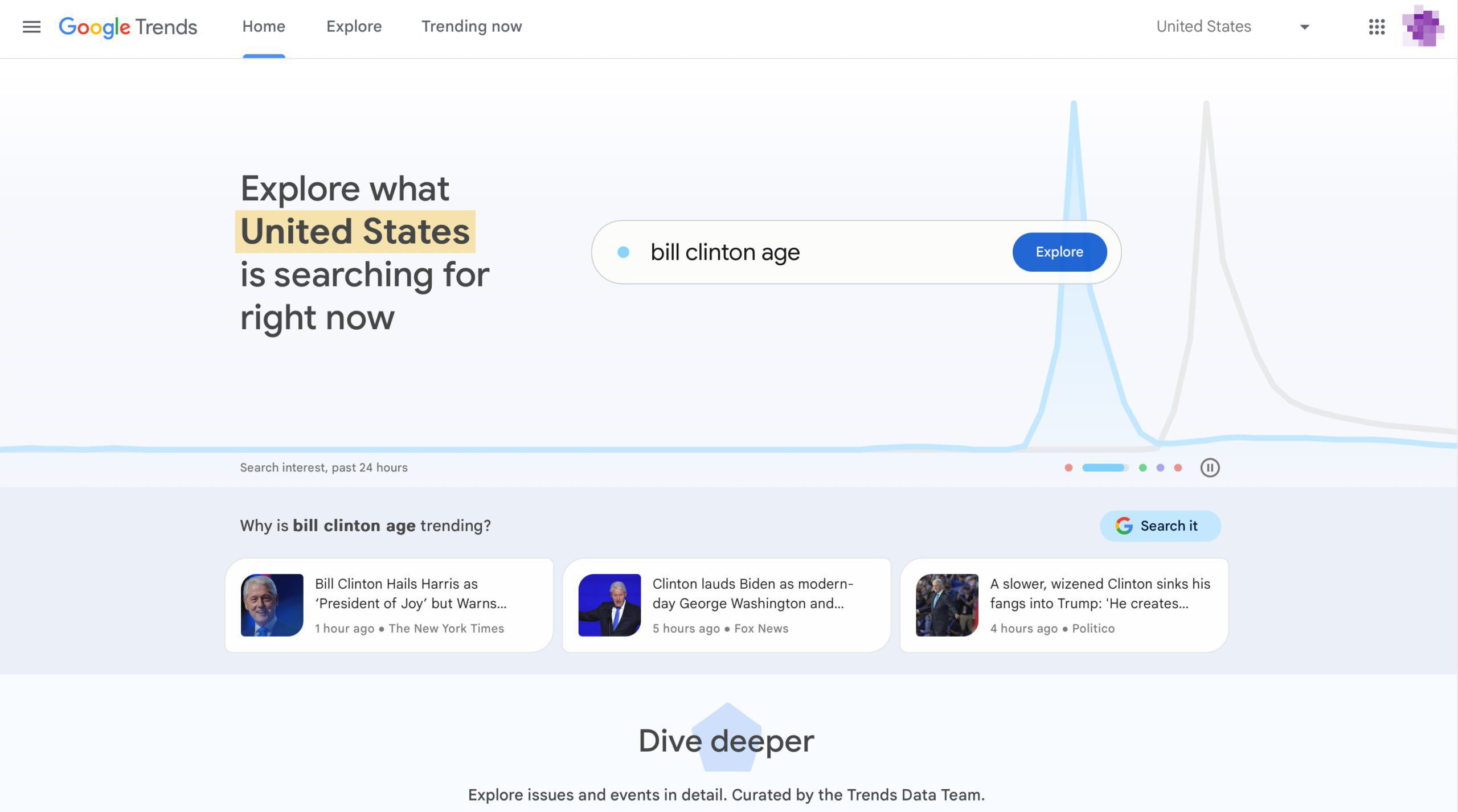This screenshot has width=1458, height=812.
Task: Click '1 hour ago' New York Times timestamp
Action: [345, 628]
